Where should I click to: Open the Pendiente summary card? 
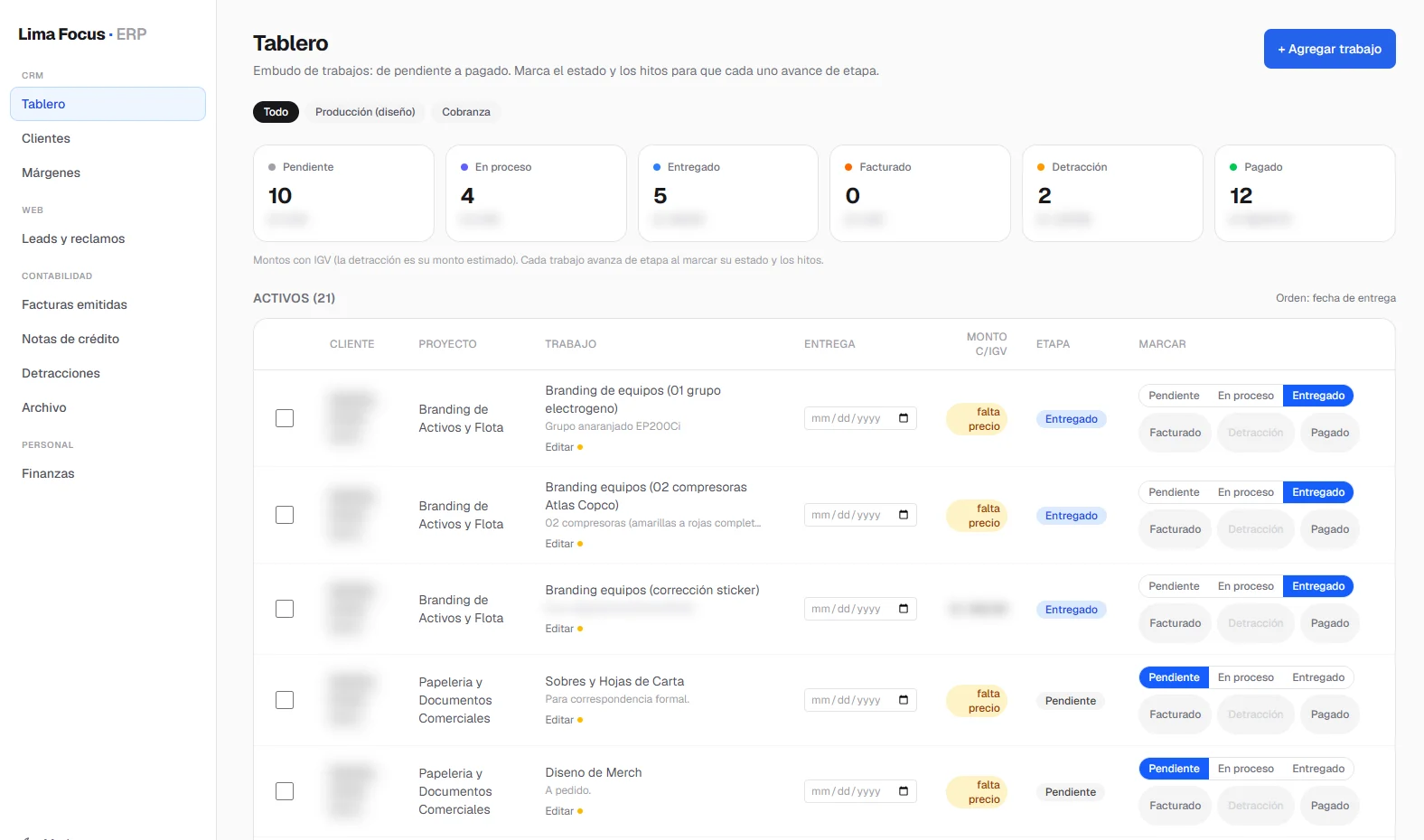[343, 193]
